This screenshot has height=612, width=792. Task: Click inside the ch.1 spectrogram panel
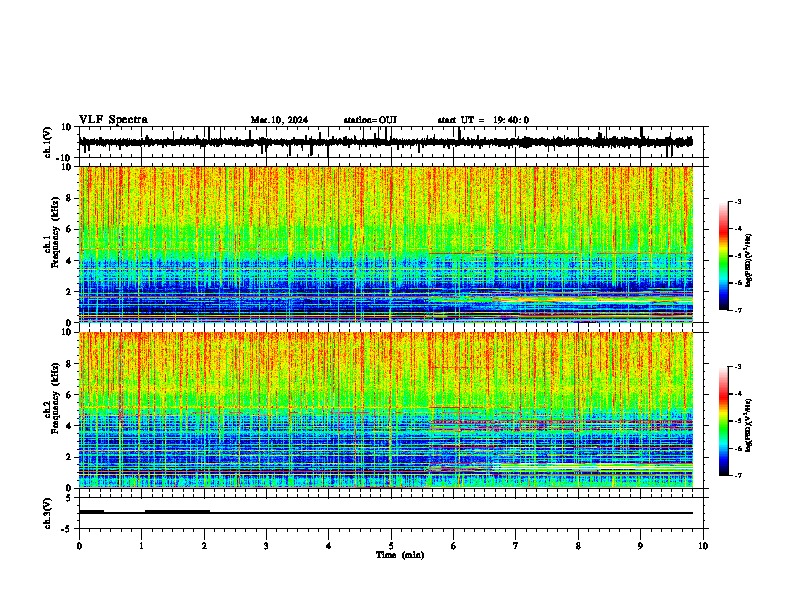[x=385, y=244]
